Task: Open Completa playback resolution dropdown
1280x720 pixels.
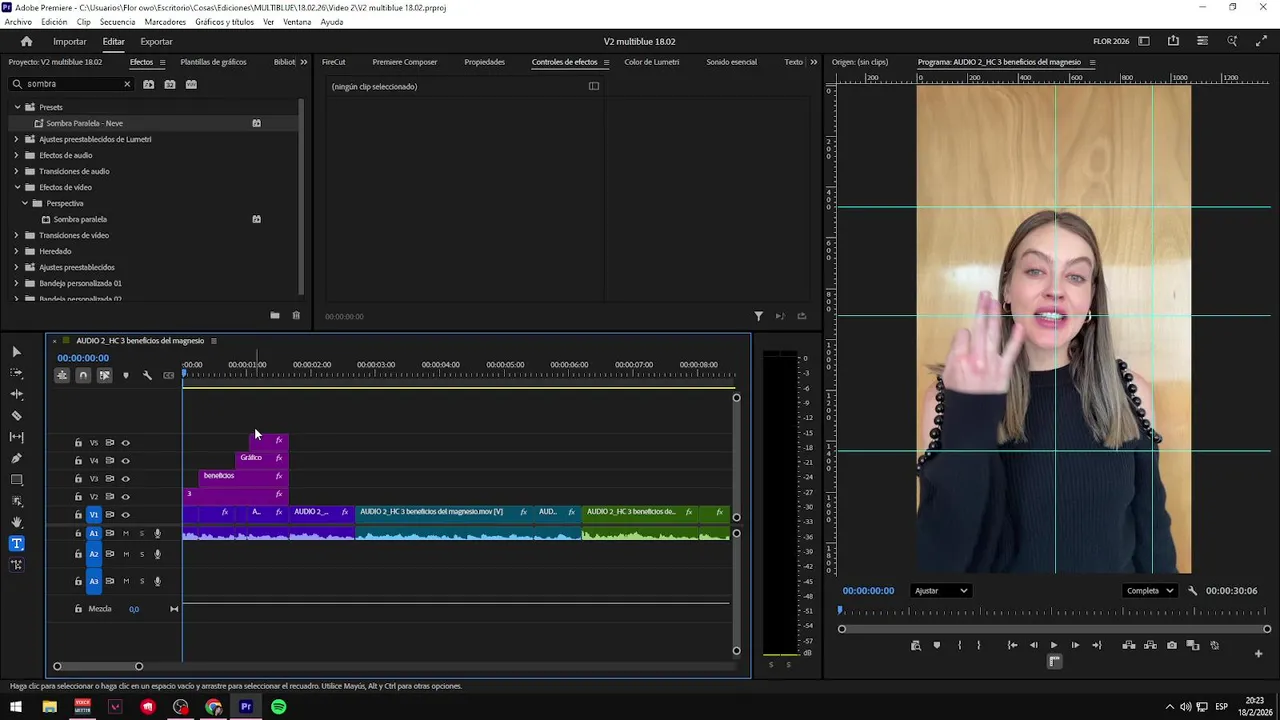Action: 1149,591
